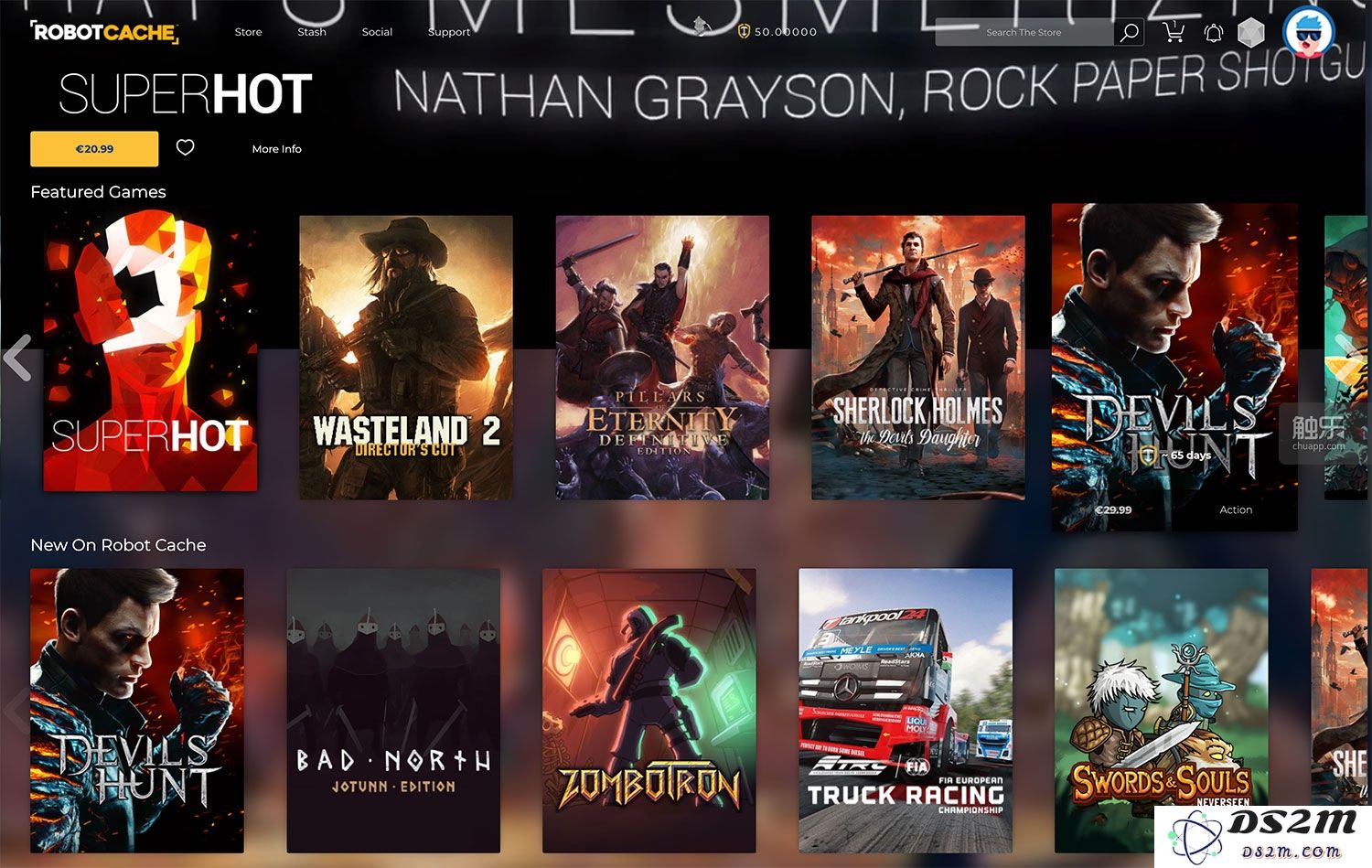Open the Social menu

(377, 32)
